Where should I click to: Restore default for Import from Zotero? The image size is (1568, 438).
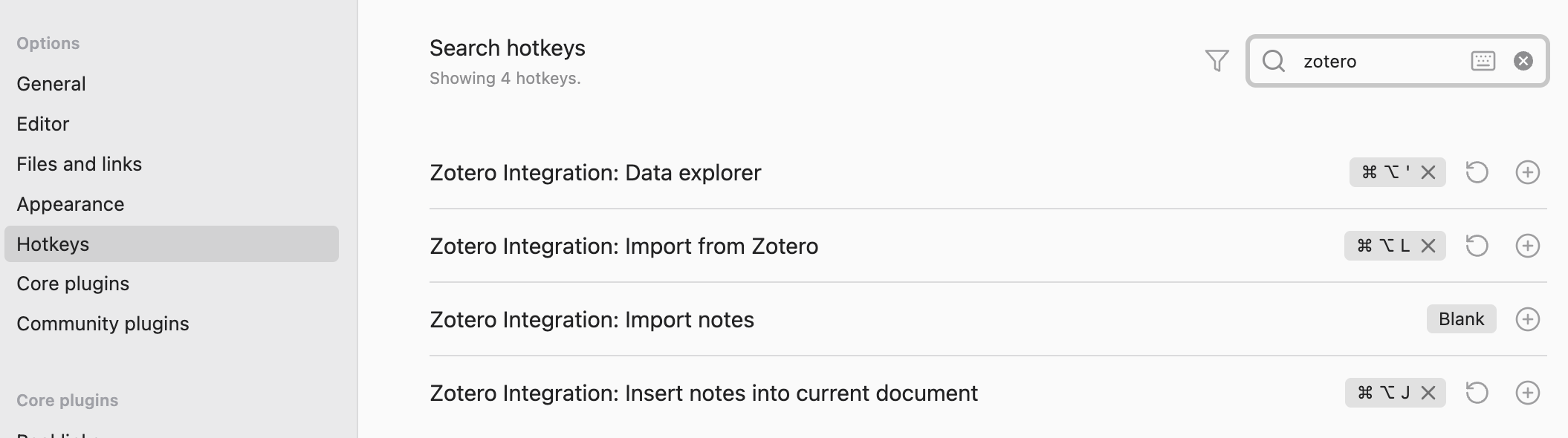pos(1477,246)
